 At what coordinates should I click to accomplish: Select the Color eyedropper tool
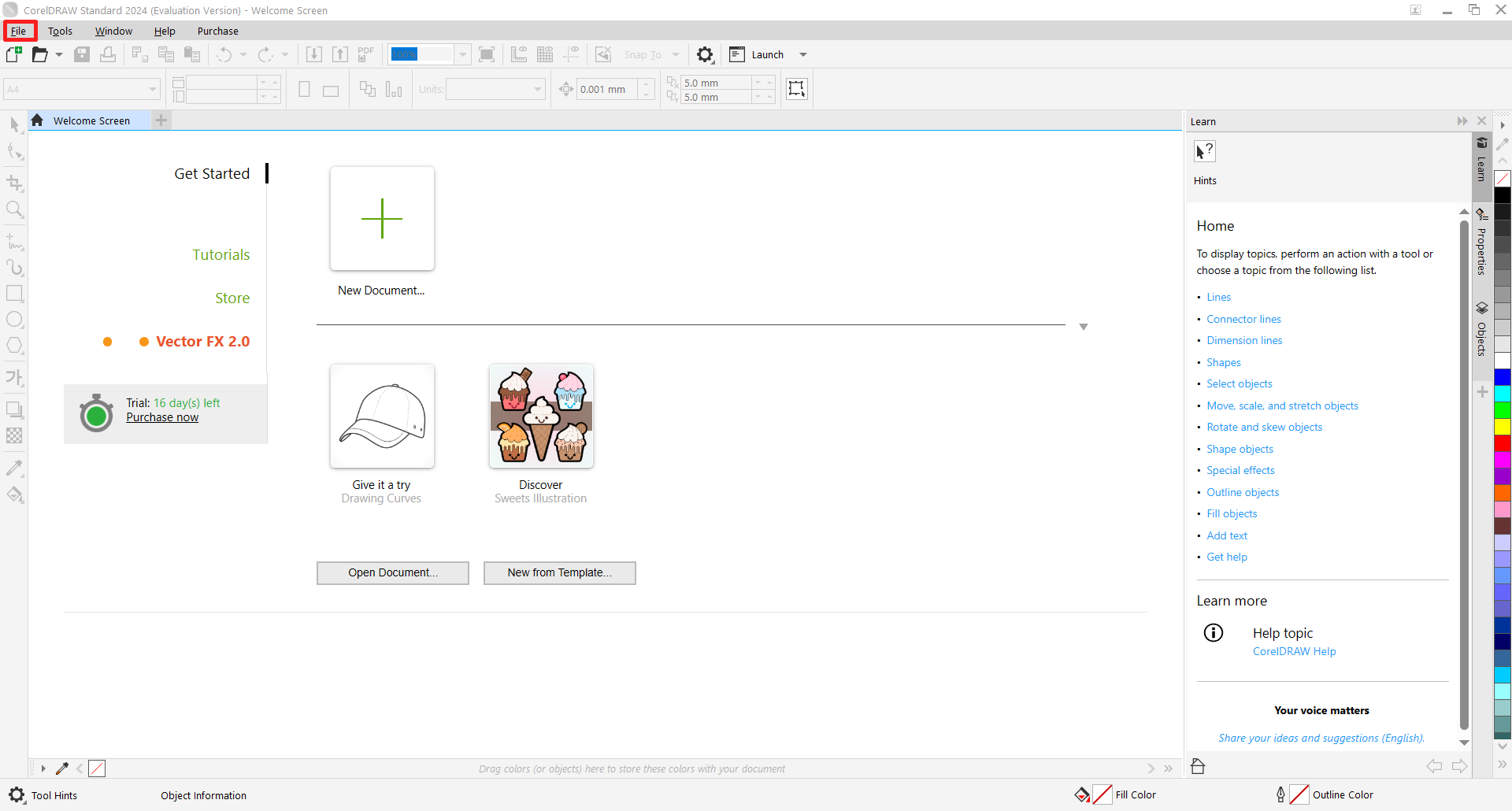14,468
